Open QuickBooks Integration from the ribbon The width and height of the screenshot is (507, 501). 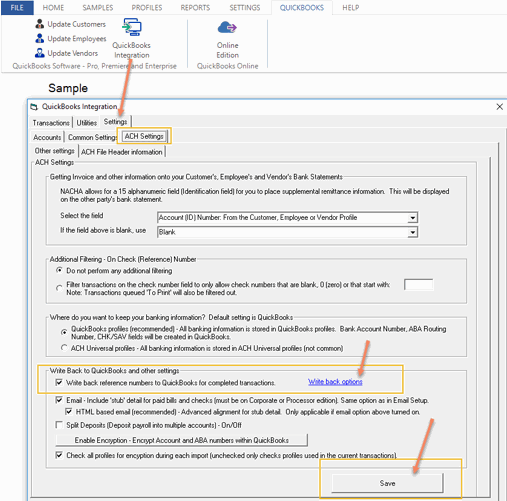tap(132, 39)
